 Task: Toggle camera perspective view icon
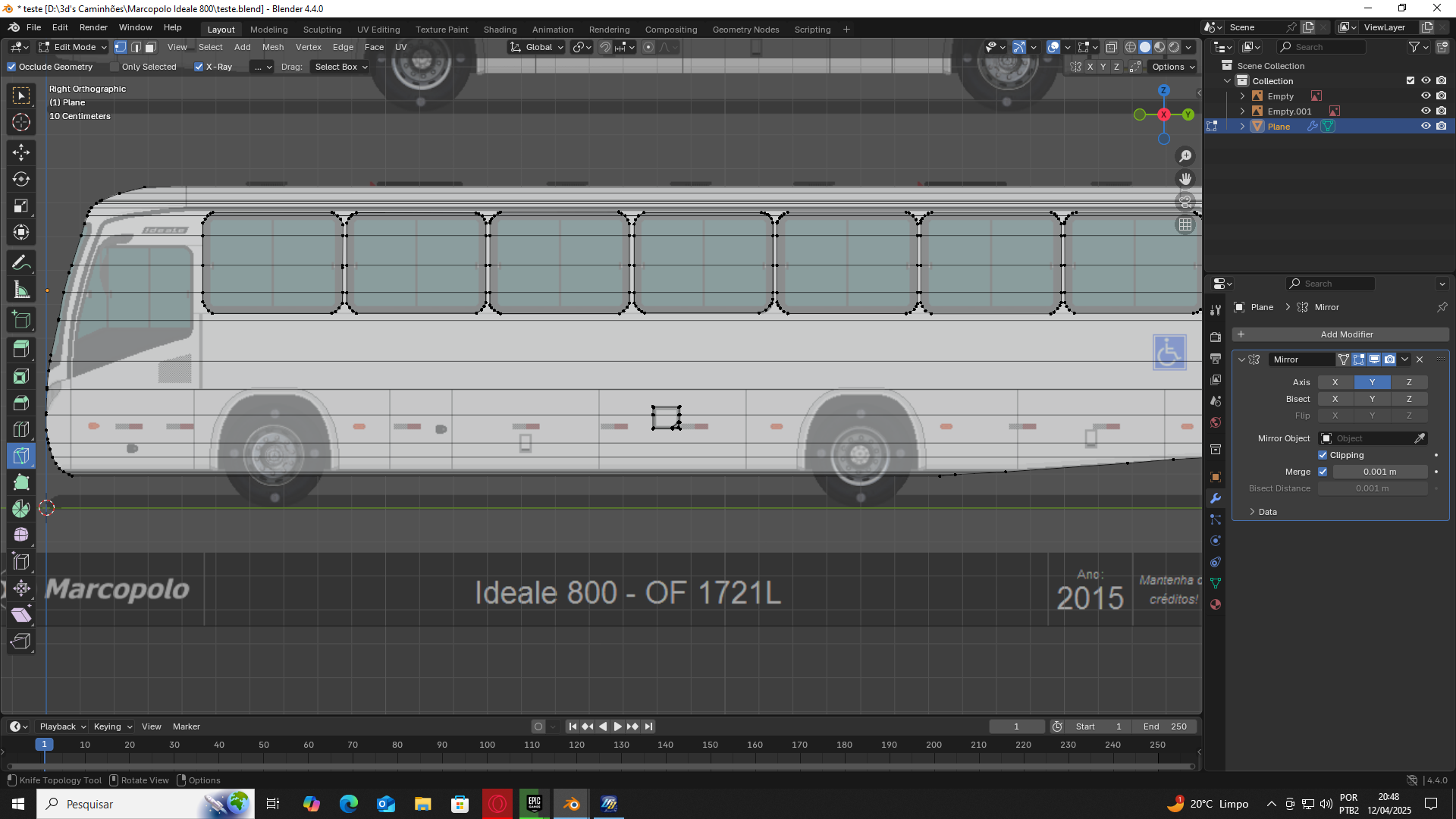coord(1185,202)
